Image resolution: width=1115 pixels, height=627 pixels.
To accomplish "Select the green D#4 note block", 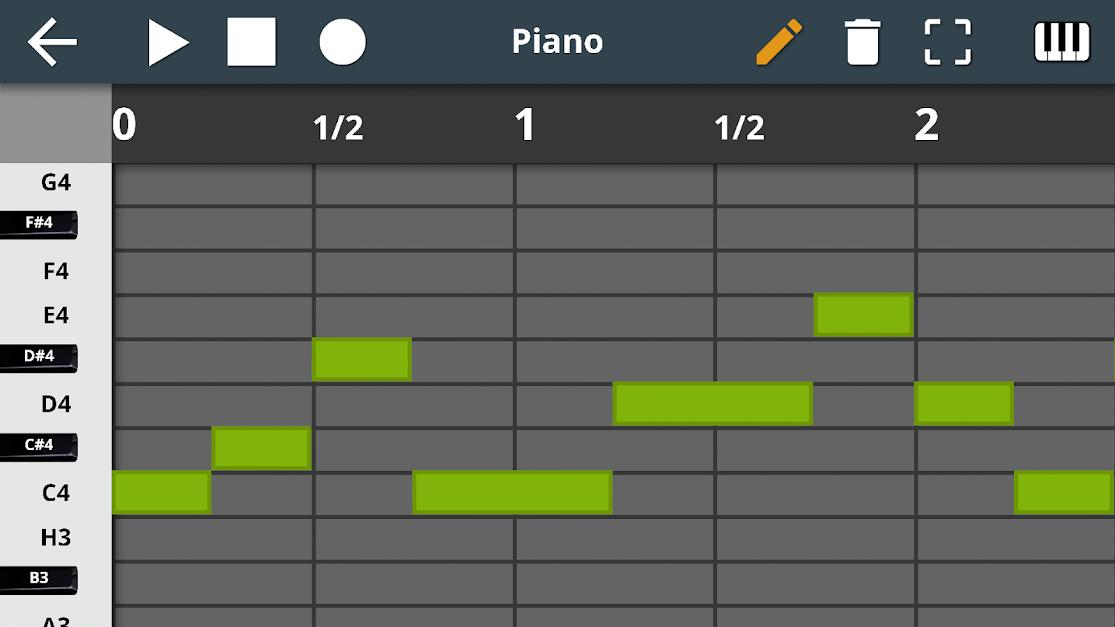I will tap(362, 359).
